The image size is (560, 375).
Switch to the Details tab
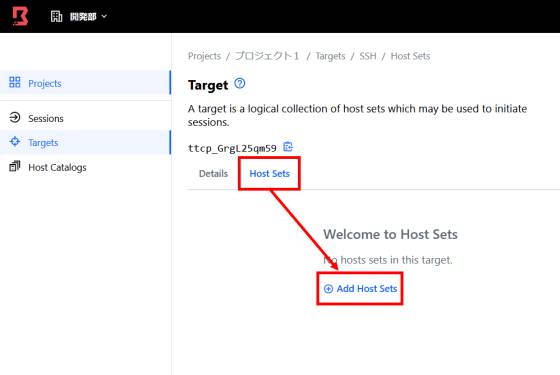213,174
